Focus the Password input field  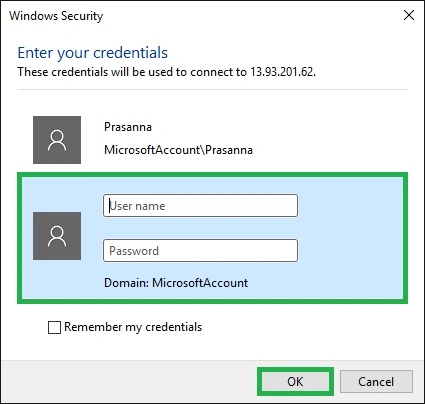point(200,250)
